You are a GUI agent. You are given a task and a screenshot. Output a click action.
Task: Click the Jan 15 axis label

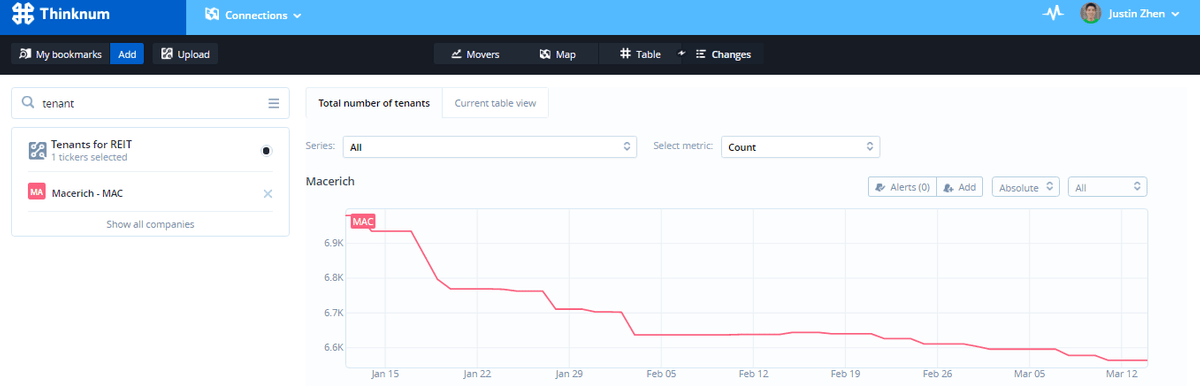[x=385, y=373]
